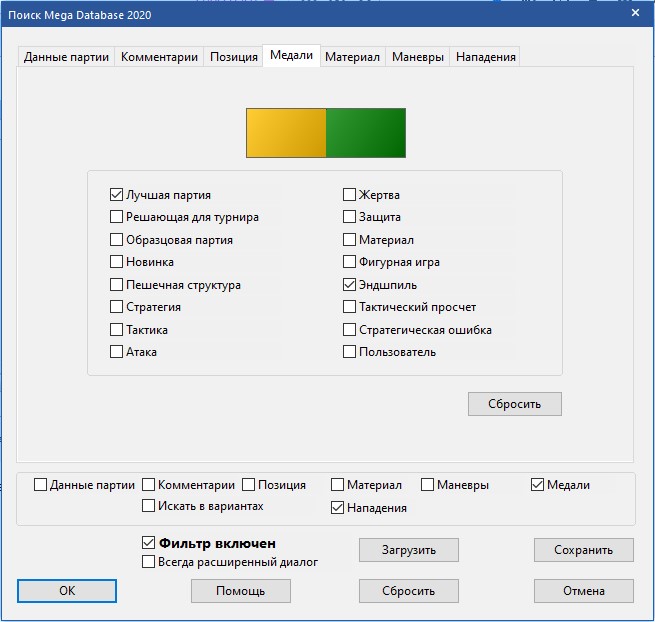The height and width of the screenshot is (622, 655).
Task: Click the yellow medal color swatch
Action: pos(286,133)
